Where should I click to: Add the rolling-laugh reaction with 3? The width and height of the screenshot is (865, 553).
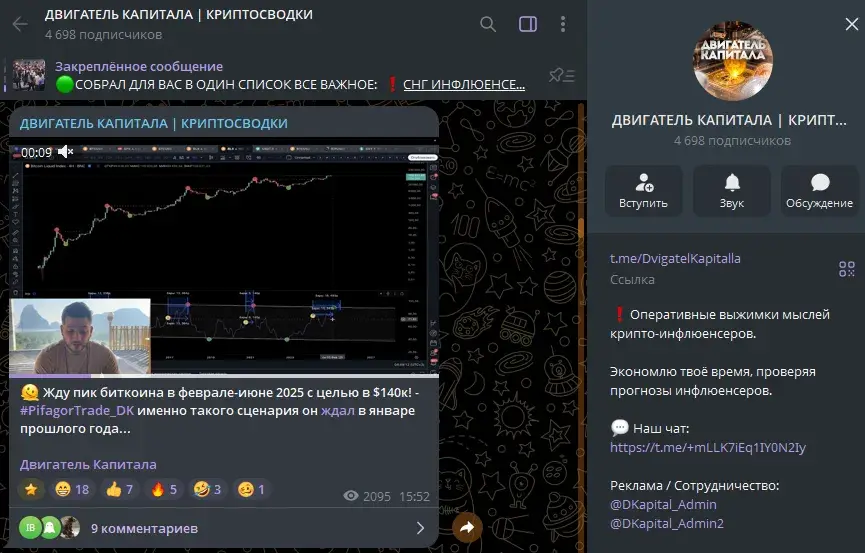(207, 489)
